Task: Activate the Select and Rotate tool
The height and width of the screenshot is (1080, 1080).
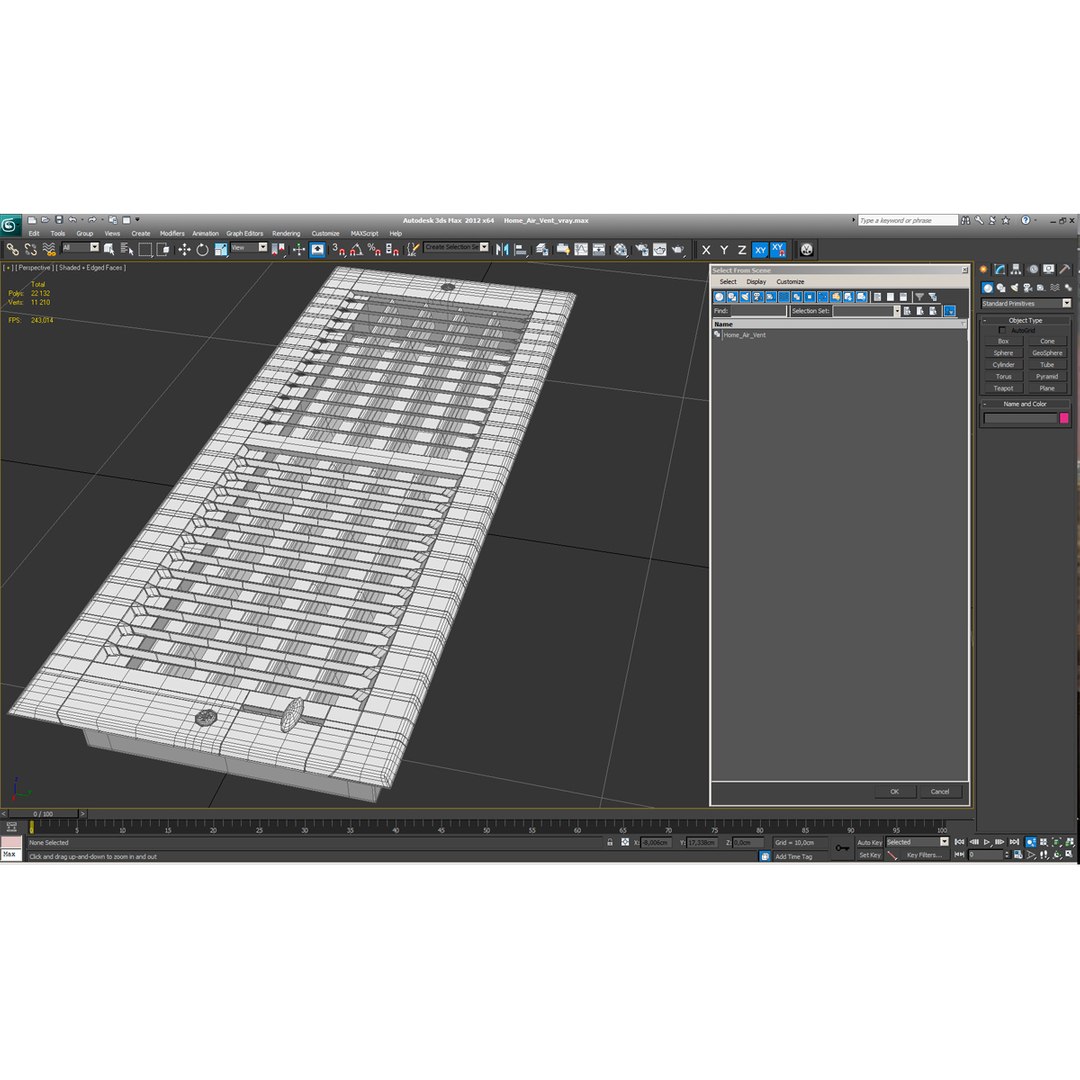Action: pyautogui.click(x=202, y=249)
